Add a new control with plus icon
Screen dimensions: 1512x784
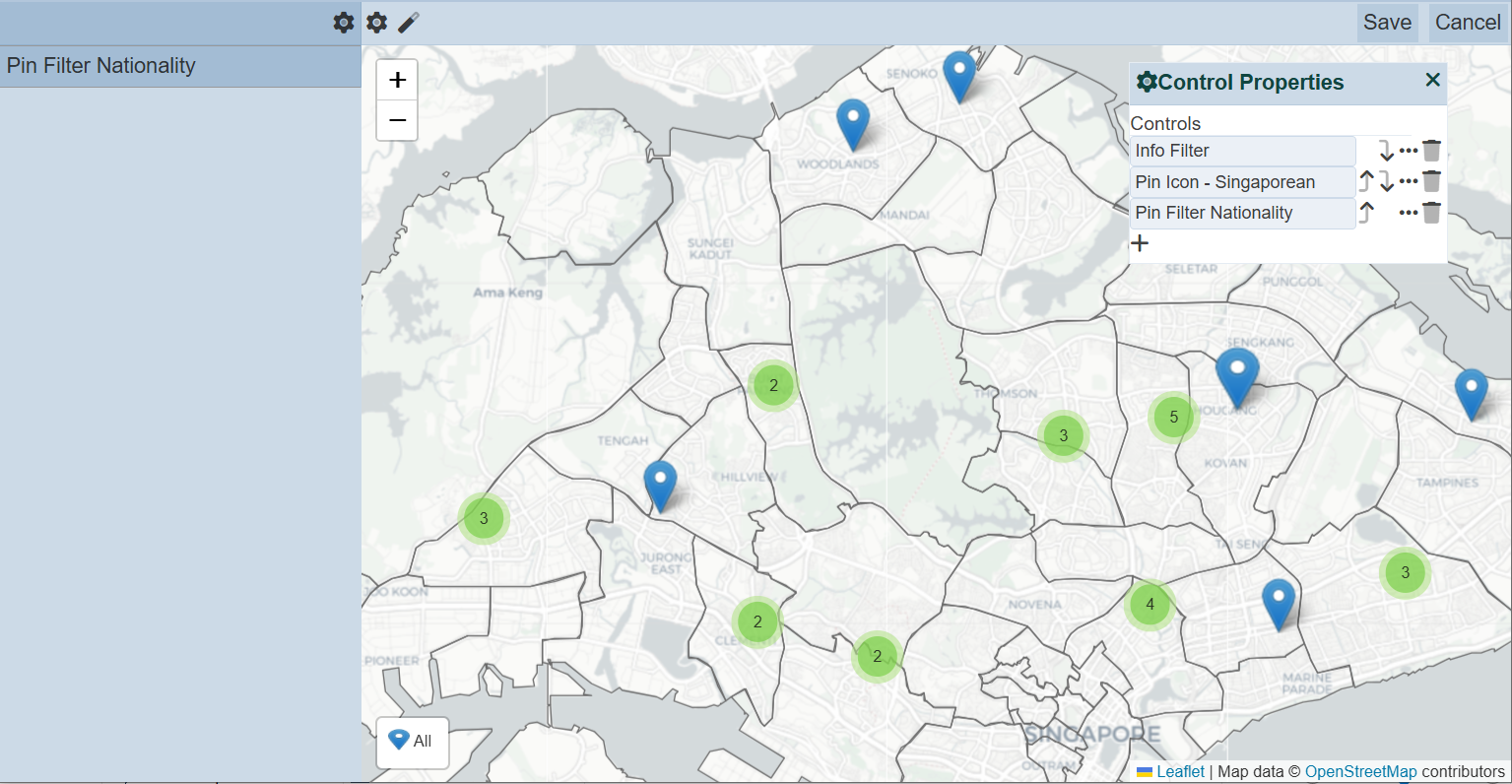point(1140,243)
